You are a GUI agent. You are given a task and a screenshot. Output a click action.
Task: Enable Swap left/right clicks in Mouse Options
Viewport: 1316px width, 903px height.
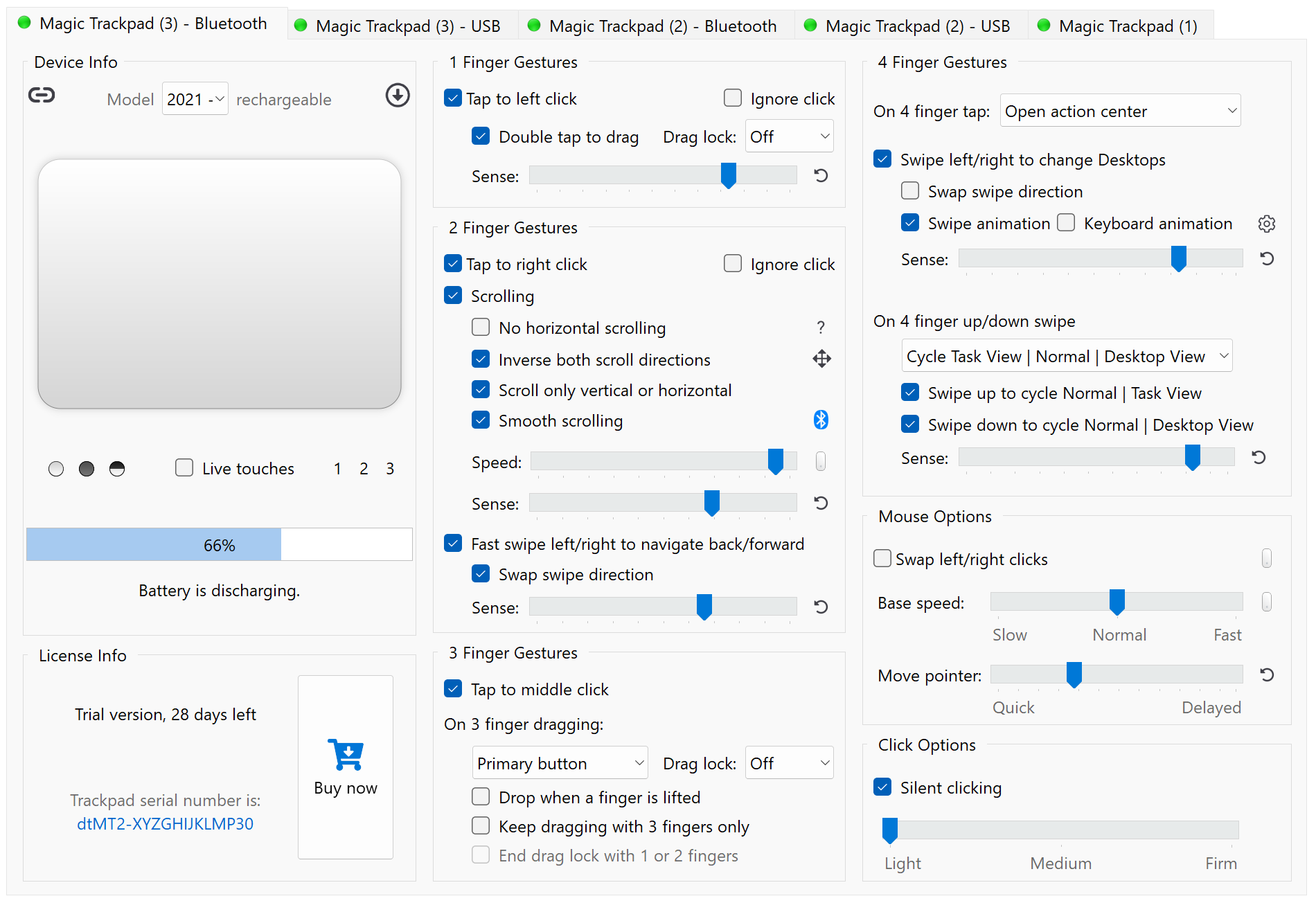pos(882,558)
